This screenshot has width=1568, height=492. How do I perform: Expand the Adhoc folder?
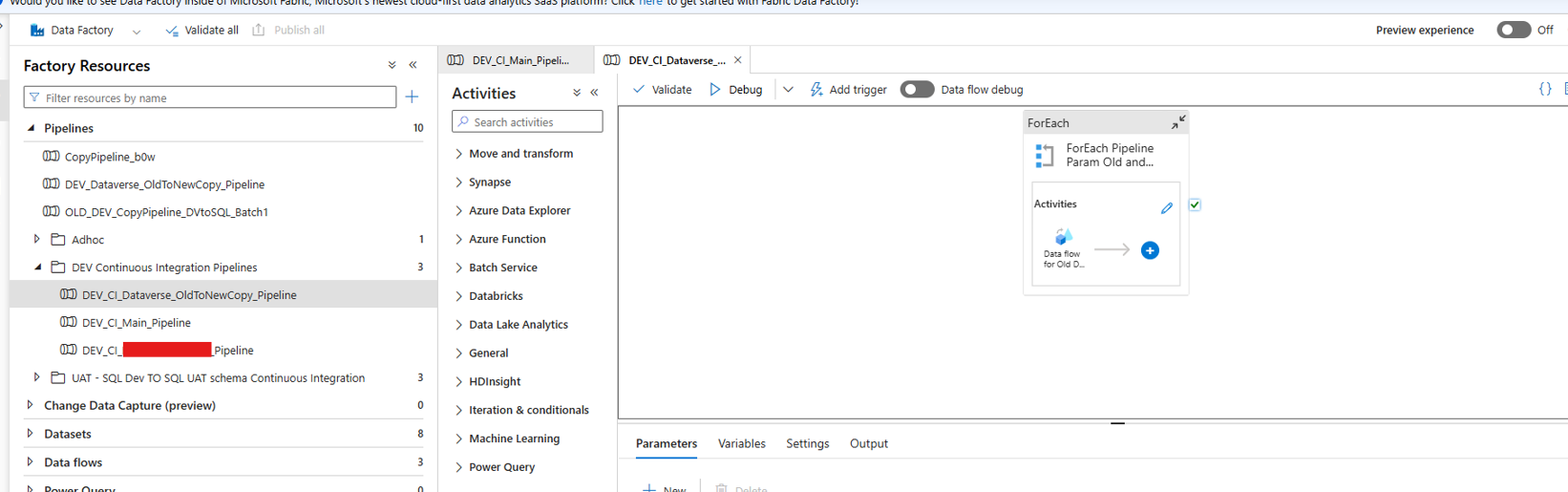pos(37,240)
